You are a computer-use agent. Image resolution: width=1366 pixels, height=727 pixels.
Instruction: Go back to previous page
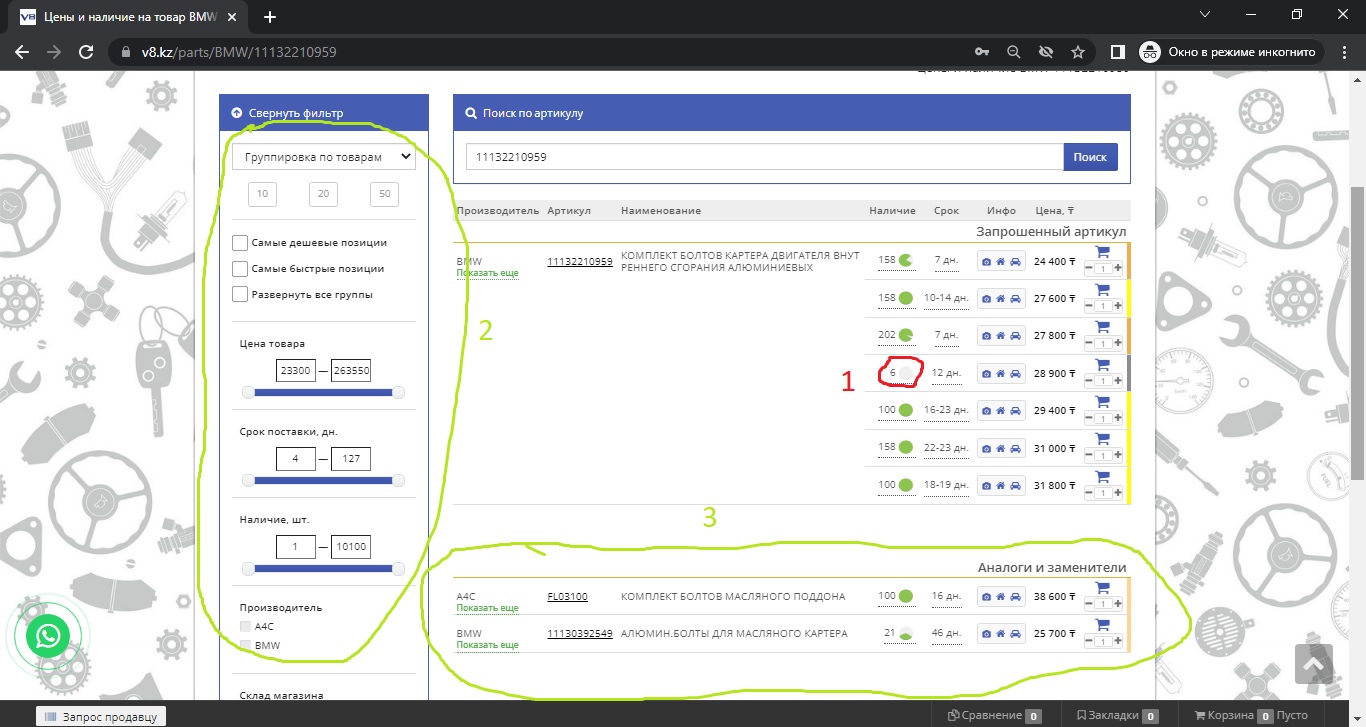pyautogui.click(x=22, y=52)
